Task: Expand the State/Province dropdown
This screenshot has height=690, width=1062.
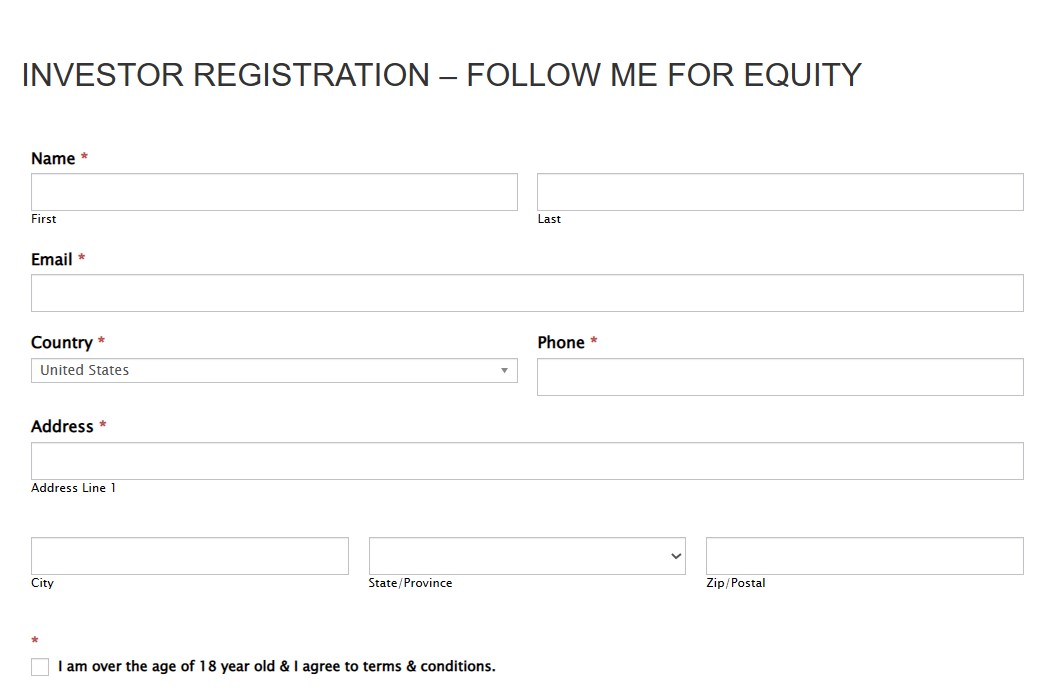Action: 527,556
